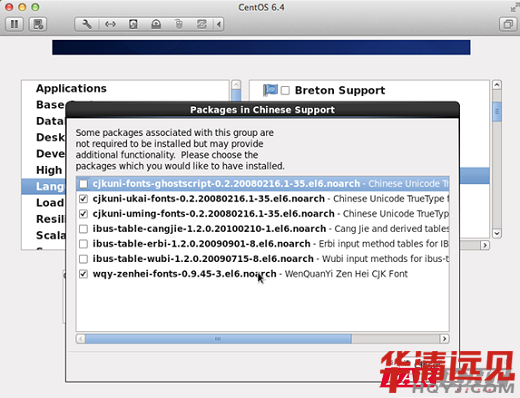Uncheck wqy-zenhei-fonts package
Viewport: 520px width, 398px height.
[83, 274]
